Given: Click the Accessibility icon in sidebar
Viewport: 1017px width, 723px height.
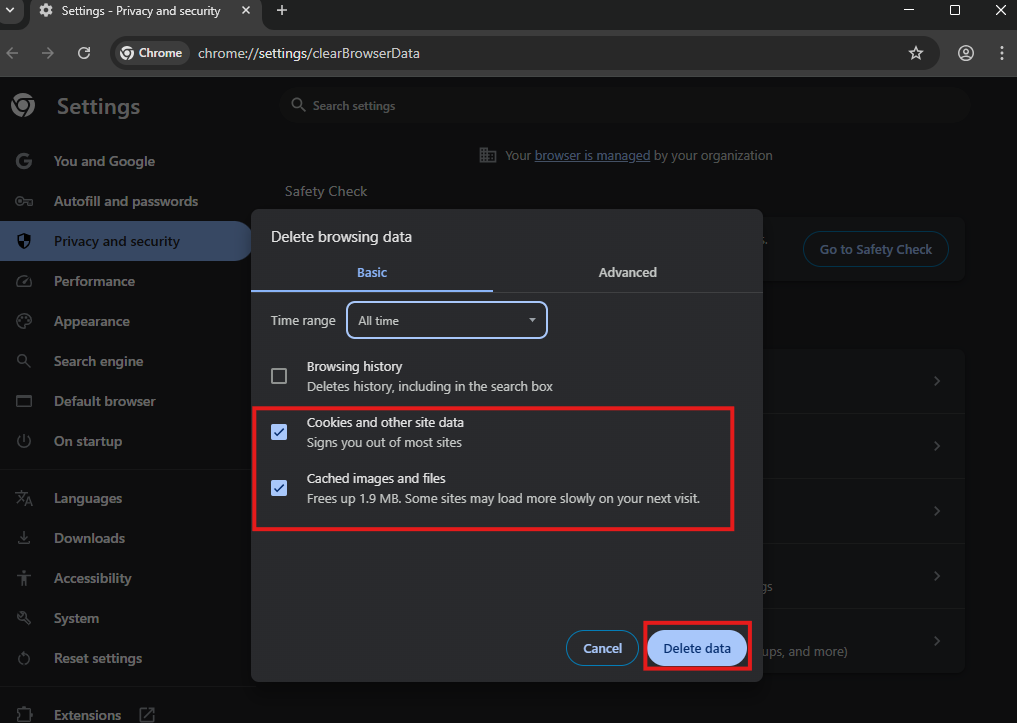Looking at the screenshot, I should coord(24,578).
